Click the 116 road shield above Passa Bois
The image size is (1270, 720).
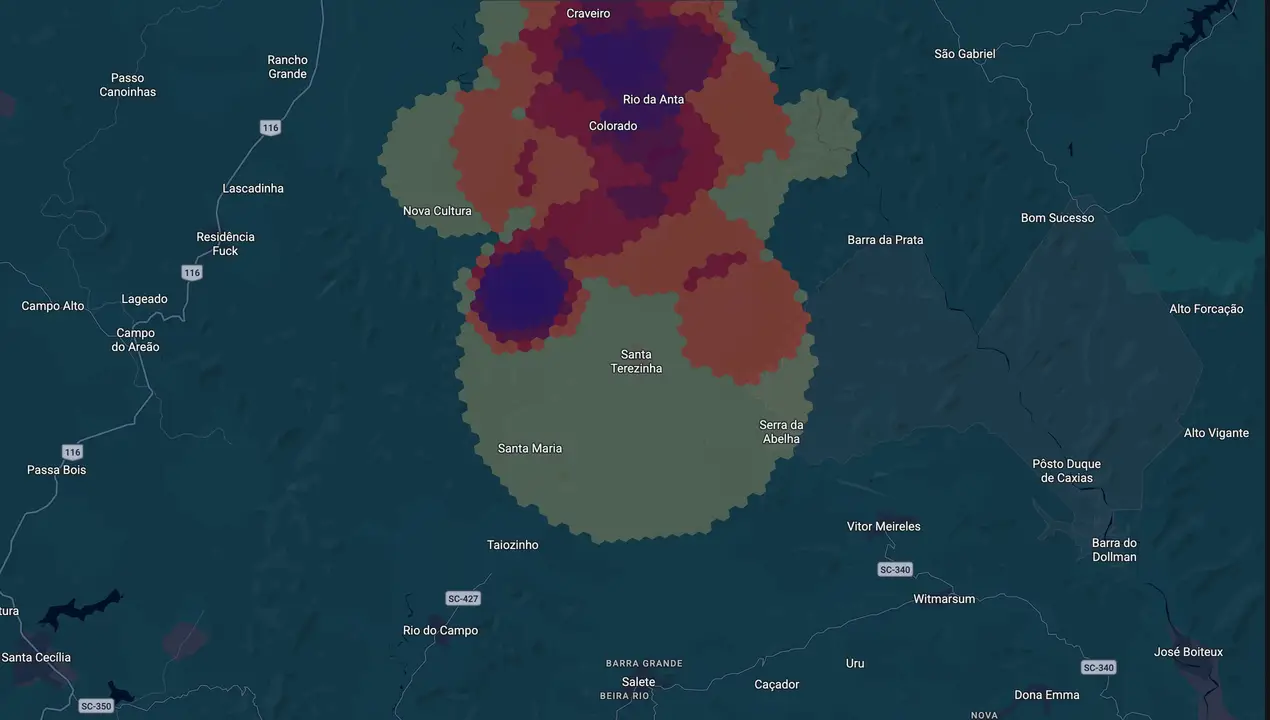tap(71, 452)
